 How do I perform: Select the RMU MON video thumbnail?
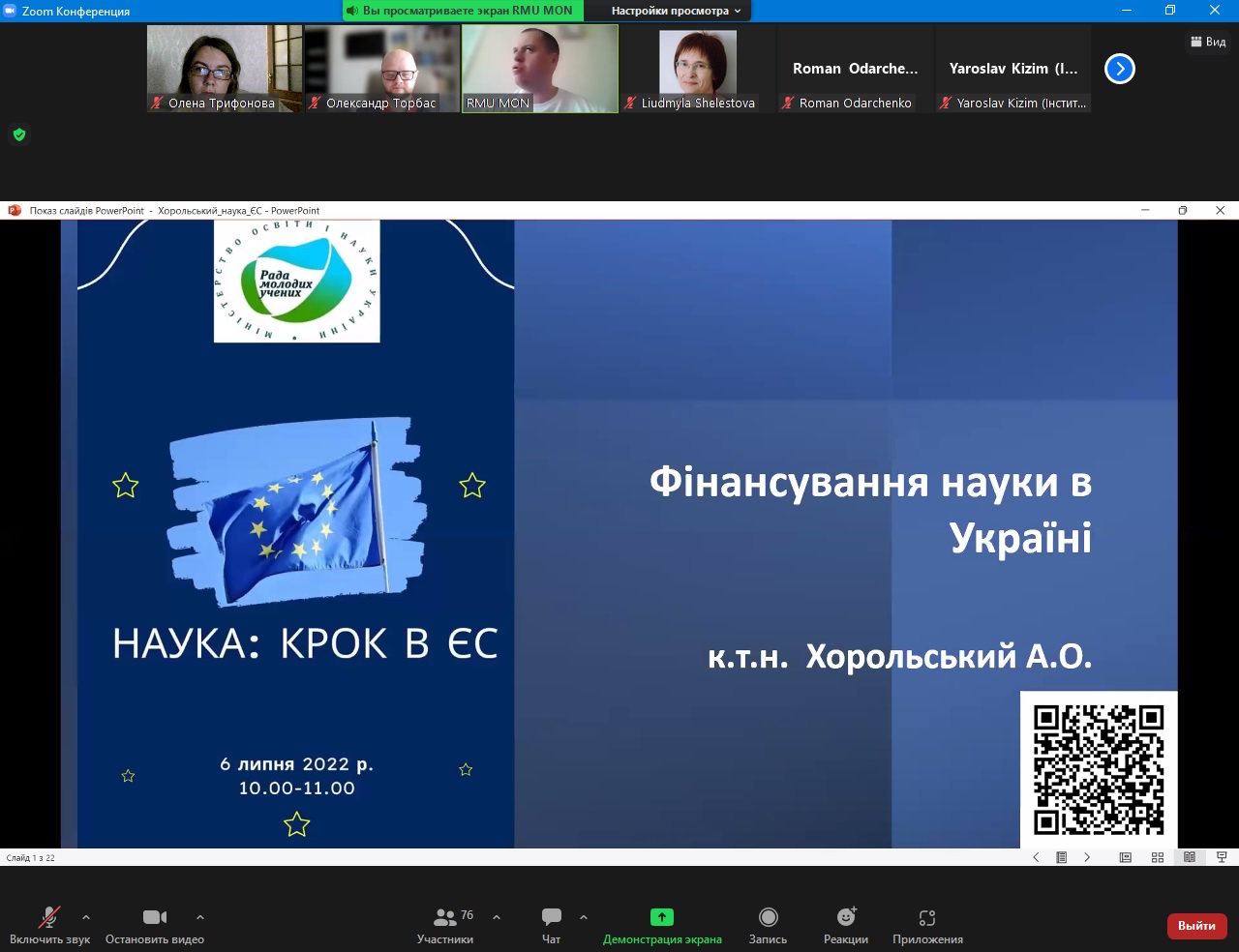(x=539, y=68)
